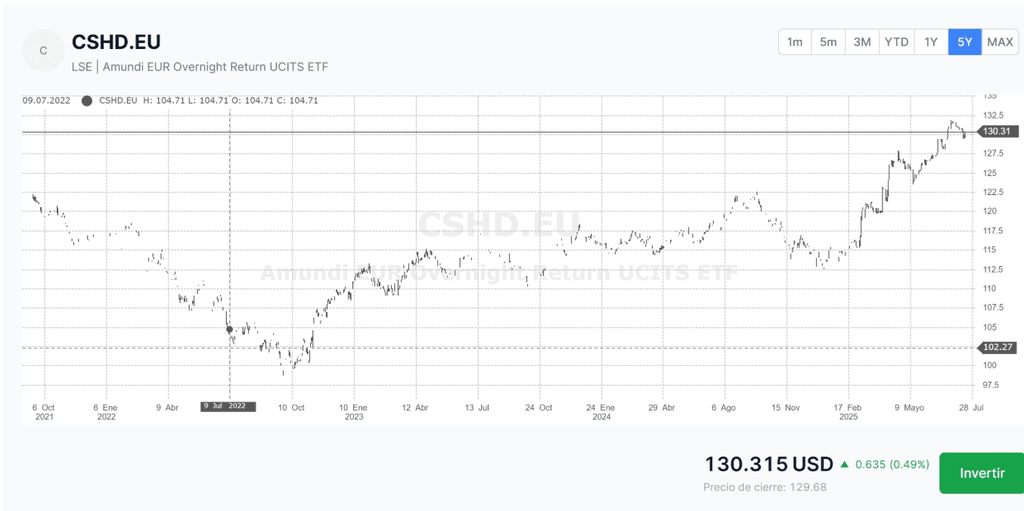Click the active 5Y range button
The image size is (1024, 511).
click(964, 42)
